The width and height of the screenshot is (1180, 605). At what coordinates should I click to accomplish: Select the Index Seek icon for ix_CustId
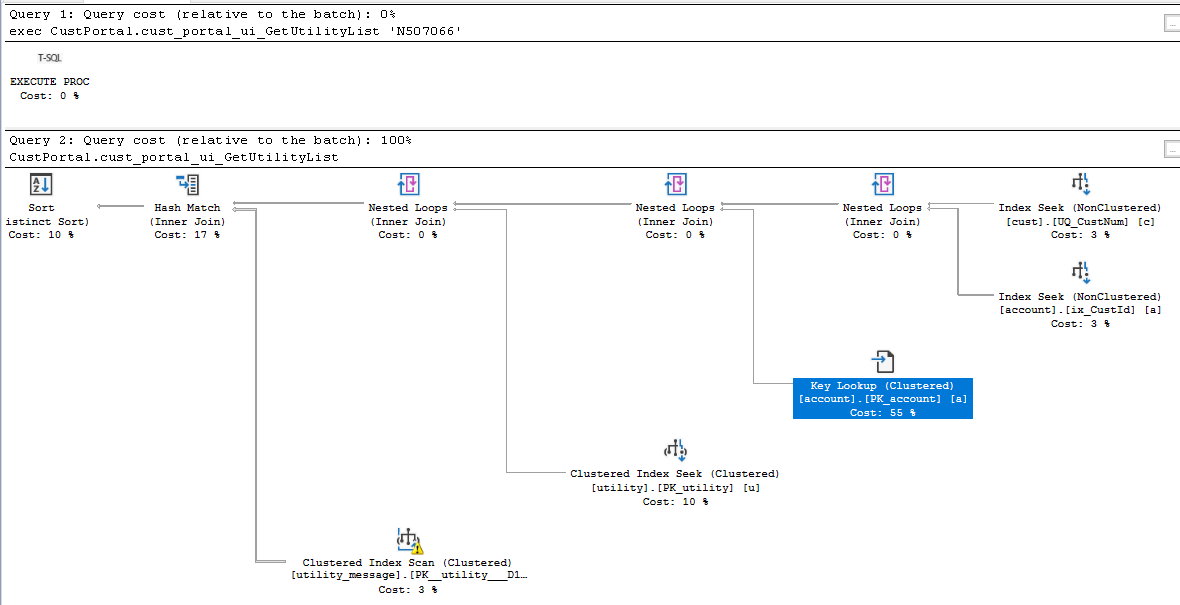[1081, 272]
